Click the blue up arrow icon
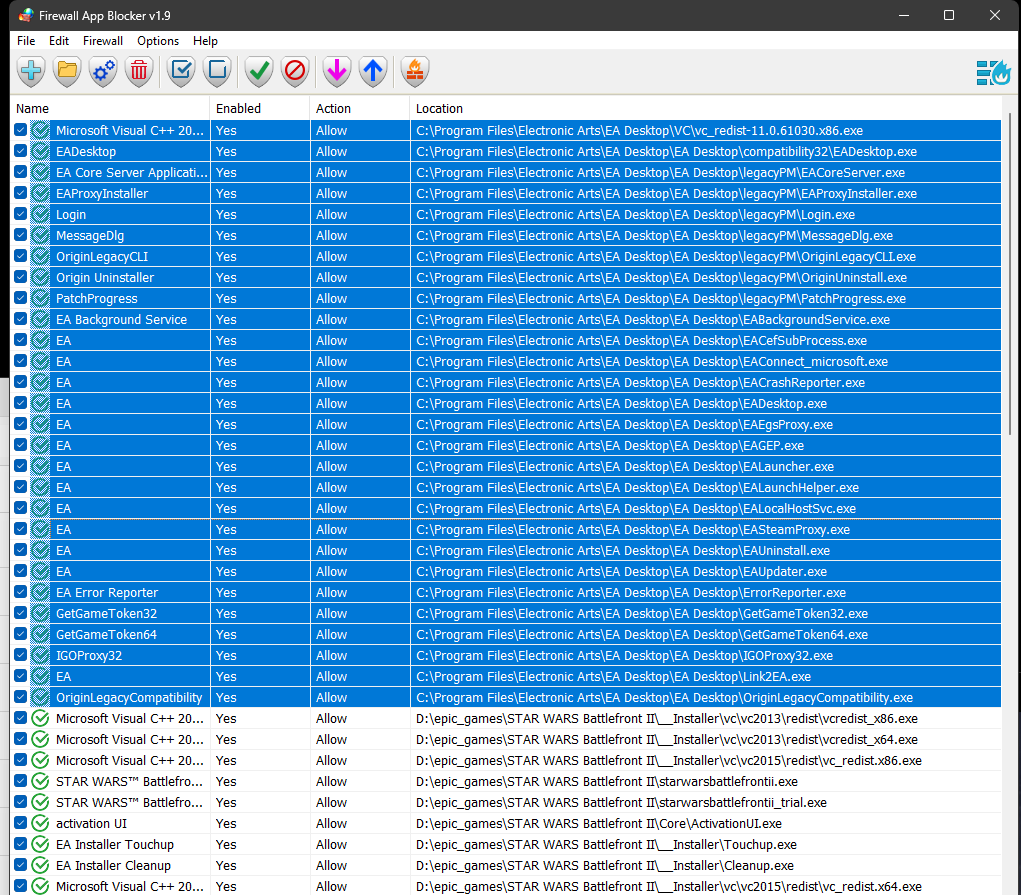 coord(373,71)
